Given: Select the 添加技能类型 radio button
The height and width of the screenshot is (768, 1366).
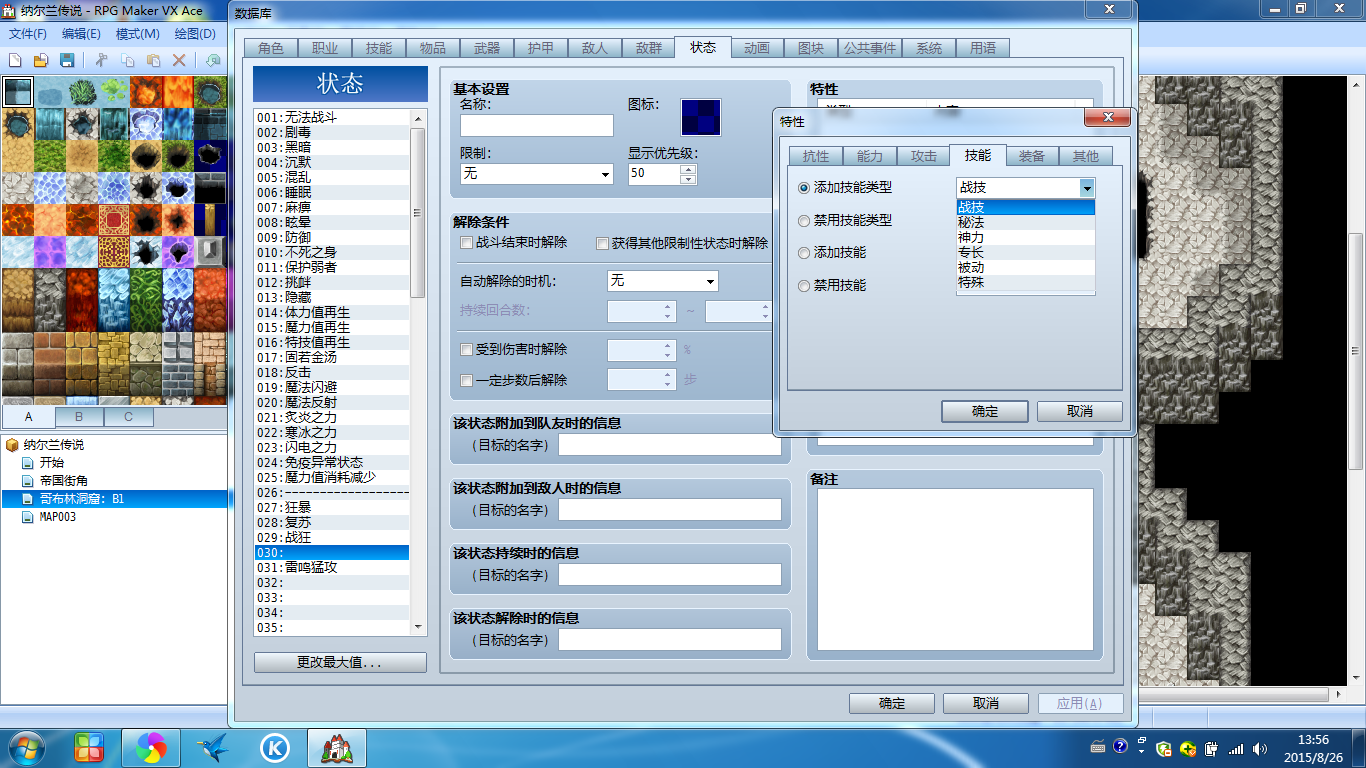Looking at the screenshot, I should tap(804, 188).
